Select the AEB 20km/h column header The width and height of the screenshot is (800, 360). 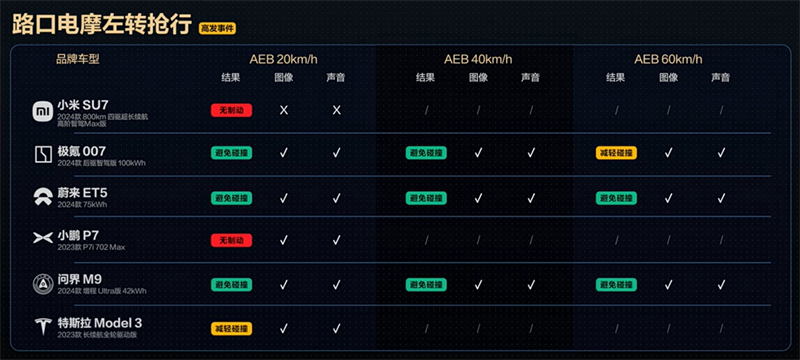click(283, 59)
